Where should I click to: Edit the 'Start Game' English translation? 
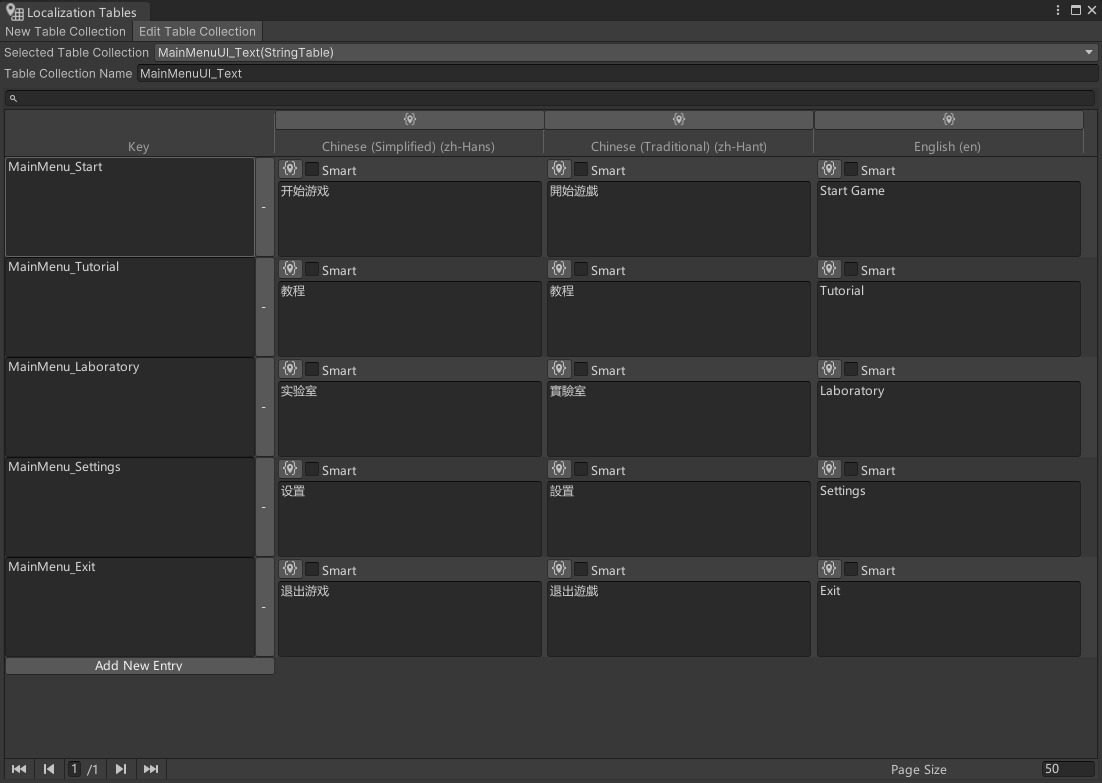(949, 219)
